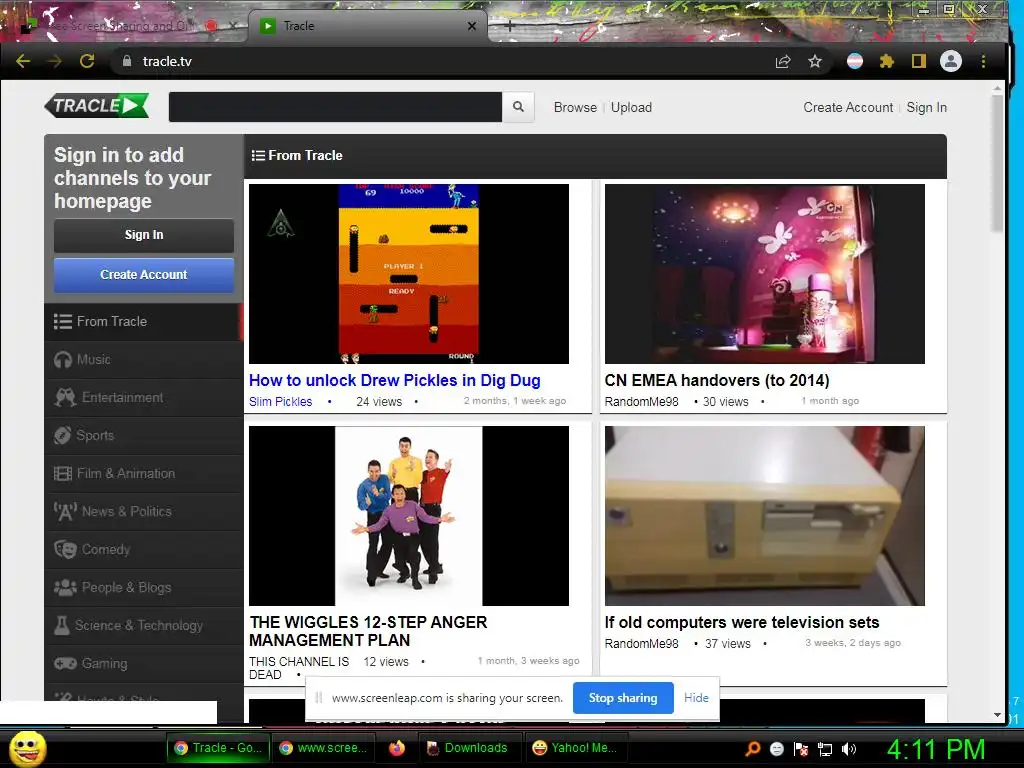Select the Gaming category

[x=144, y=663]
